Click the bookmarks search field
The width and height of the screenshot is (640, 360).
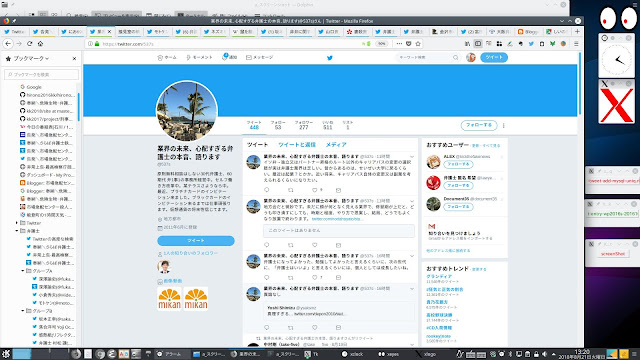pos(41,74)
